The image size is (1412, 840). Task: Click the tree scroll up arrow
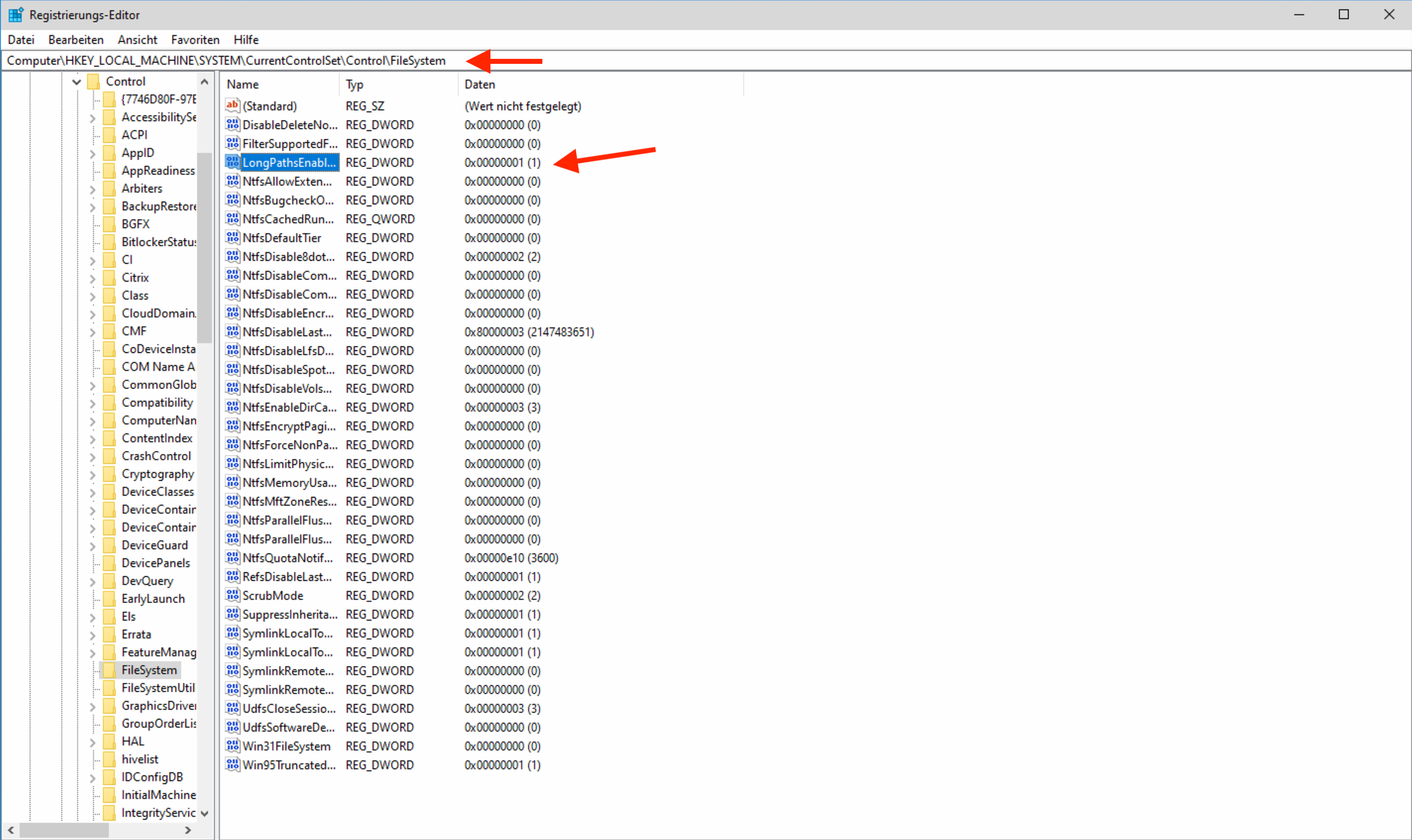click(205, 82)
